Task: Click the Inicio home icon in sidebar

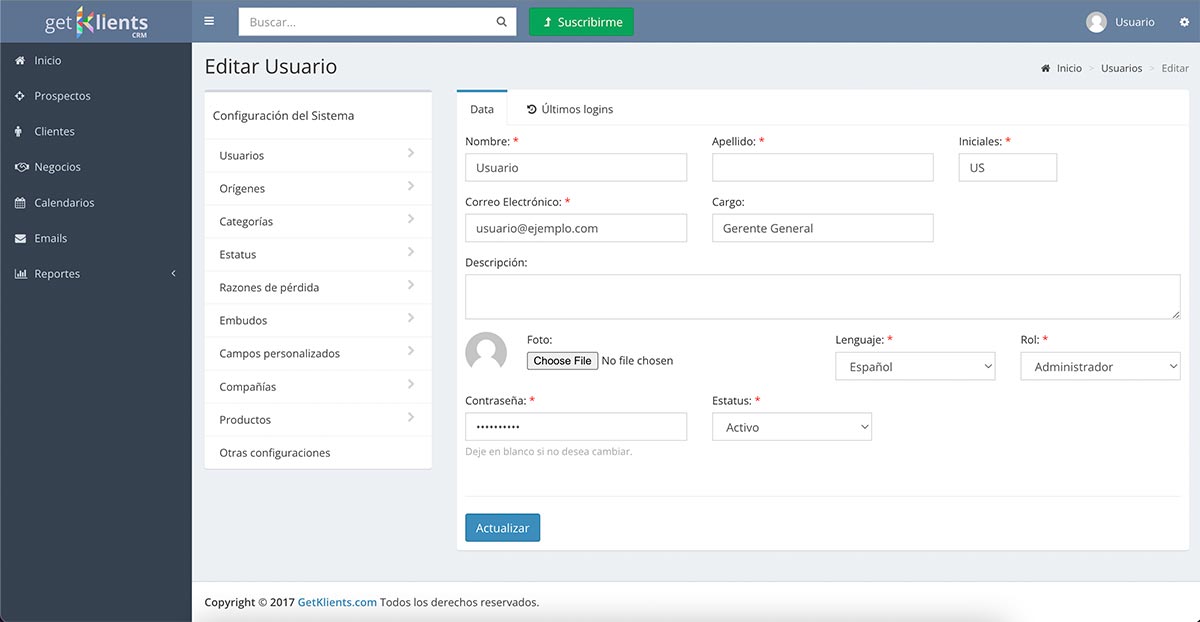Action: coord(20,61)
